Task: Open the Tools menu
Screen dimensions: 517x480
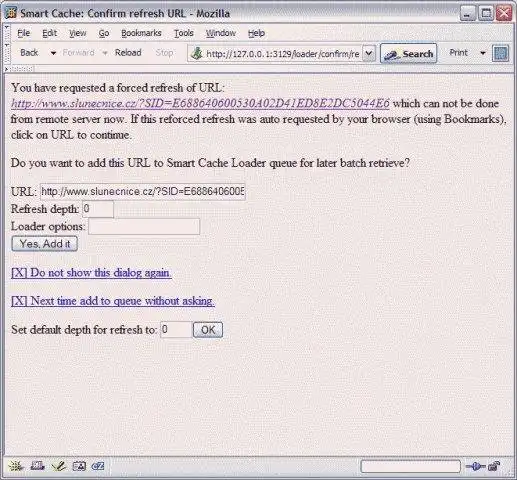Action: tap(184, 33)
